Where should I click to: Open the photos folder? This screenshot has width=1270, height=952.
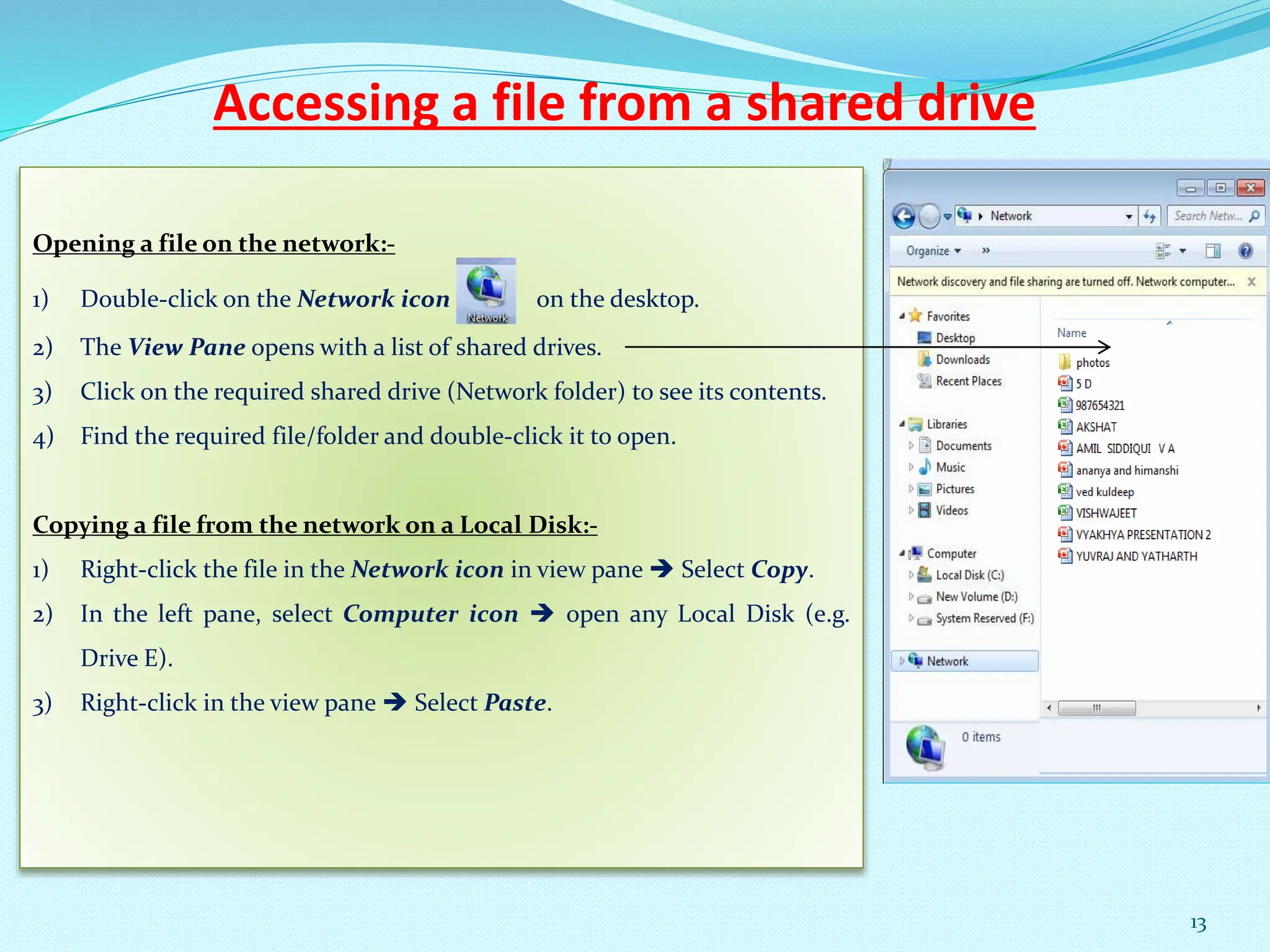(x=1092, y=363)
